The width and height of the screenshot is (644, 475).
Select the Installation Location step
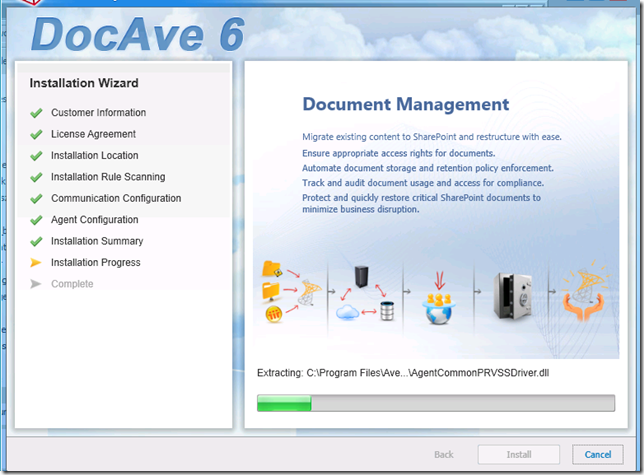94,155
